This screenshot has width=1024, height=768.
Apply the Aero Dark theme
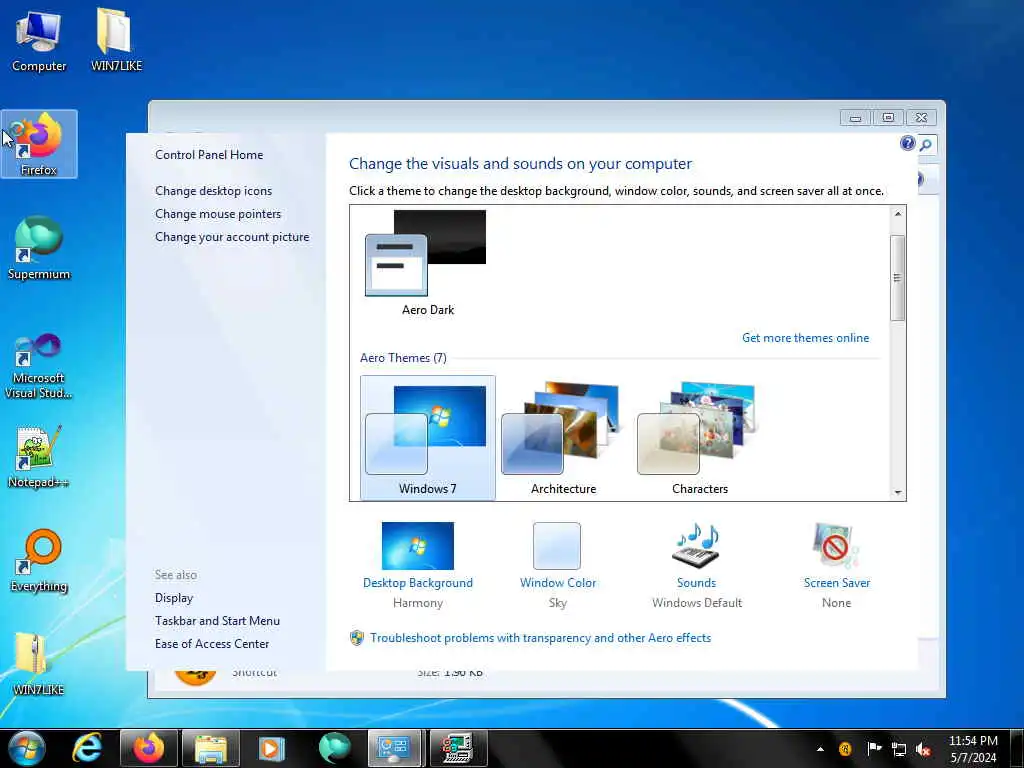427,263
